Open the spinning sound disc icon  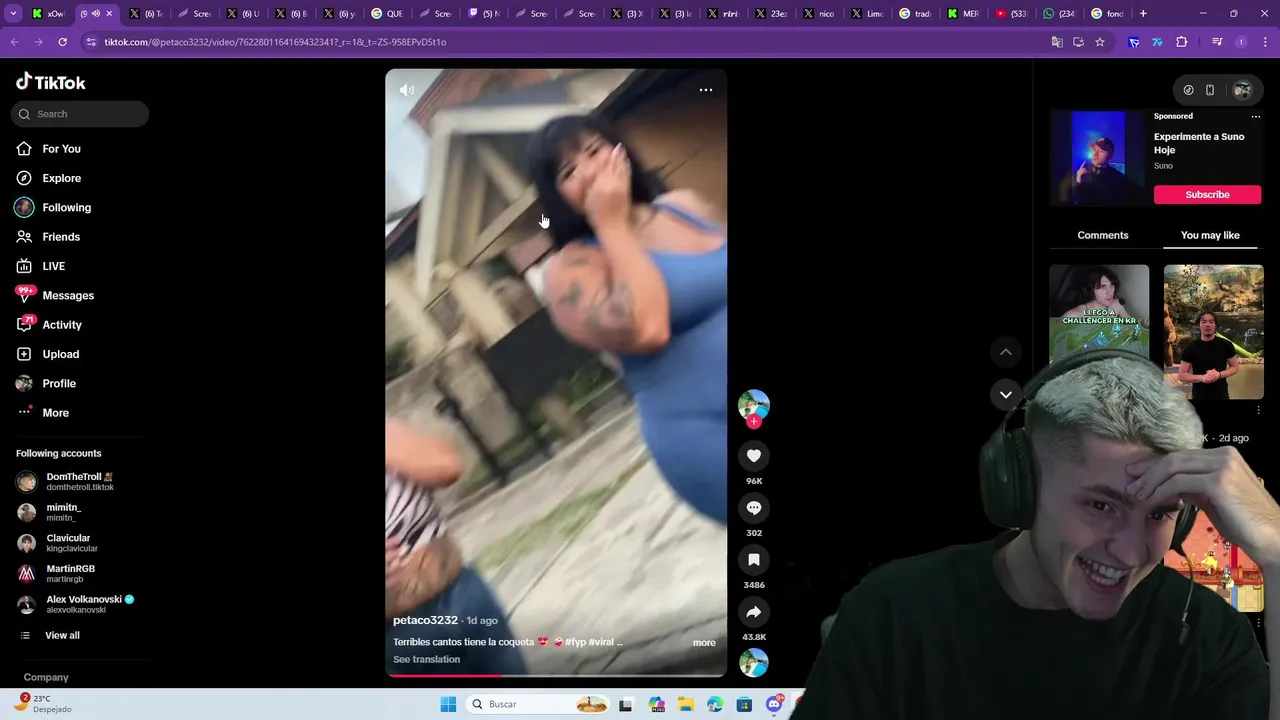point(754,662)
